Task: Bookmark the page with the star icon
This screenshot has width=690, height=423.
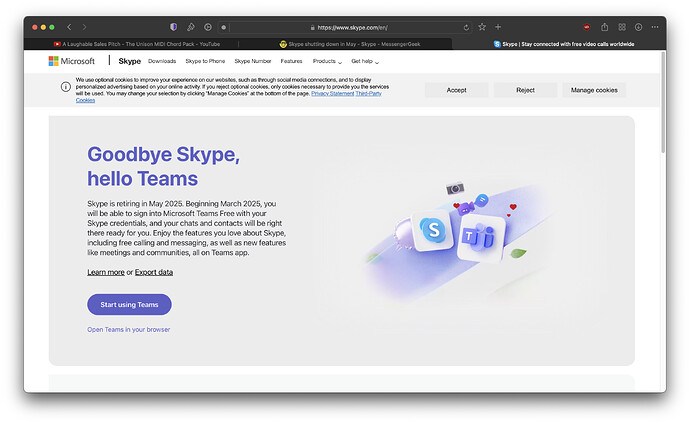Action: 482,27
